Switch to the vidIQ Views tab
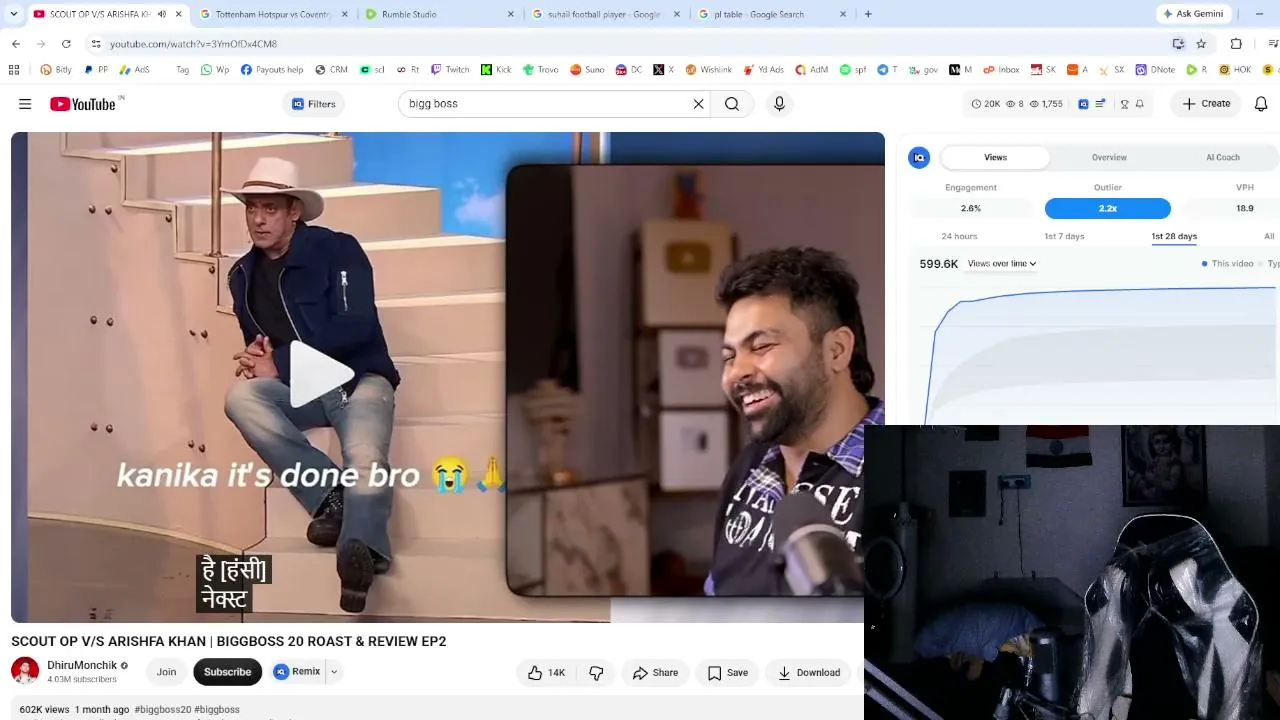 click(x=995, y=157)
